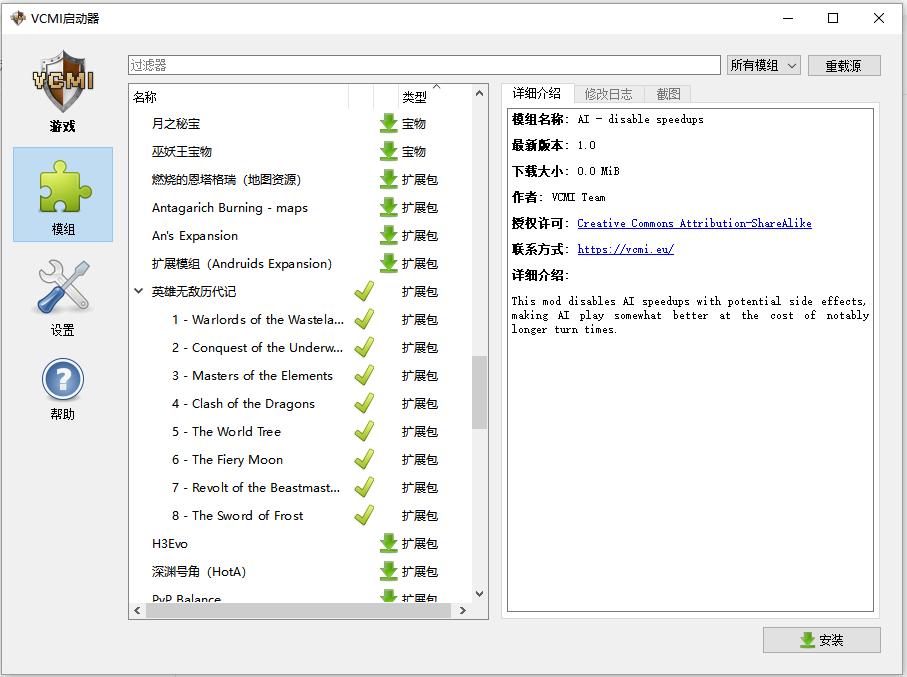This screenshot has height=677, width=907.
Task: Click the VCMI launcher title bar icon
Action: (x=18, y=18)
